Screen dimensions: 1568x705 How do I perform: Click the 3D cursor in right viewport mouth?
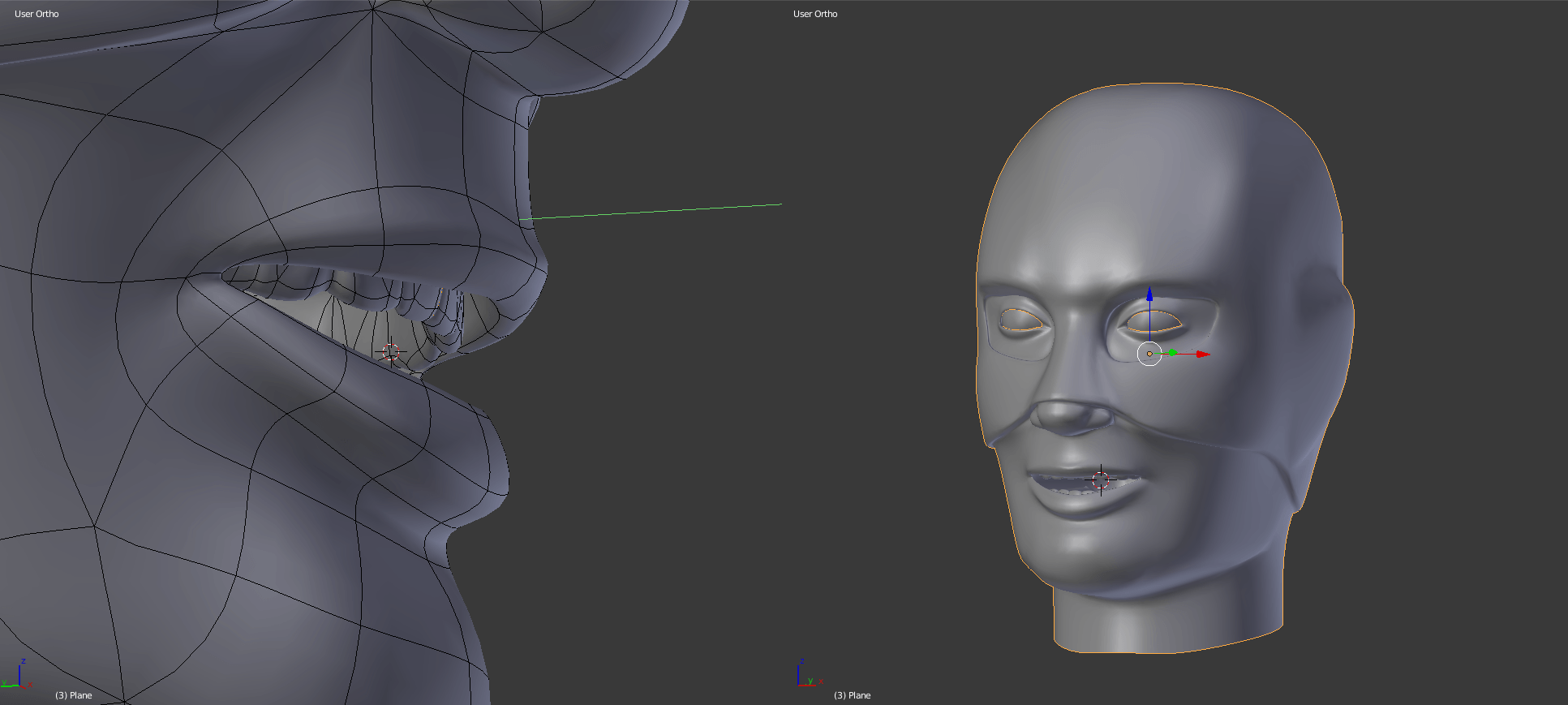(x=1101, y=479)
